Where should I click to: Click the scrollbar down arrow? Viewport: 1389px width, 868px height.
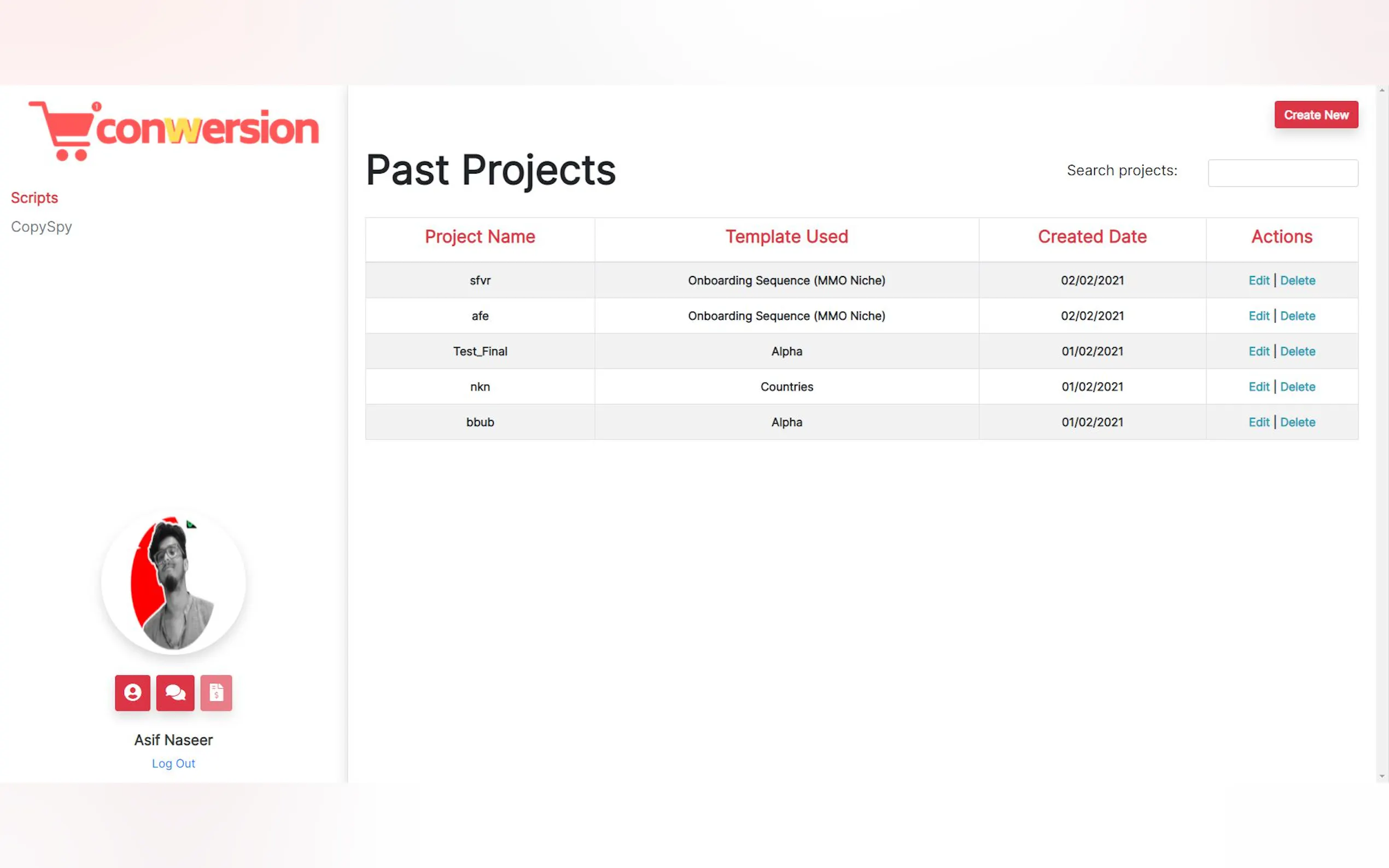pyautogui.click(x=1381, y=776)
